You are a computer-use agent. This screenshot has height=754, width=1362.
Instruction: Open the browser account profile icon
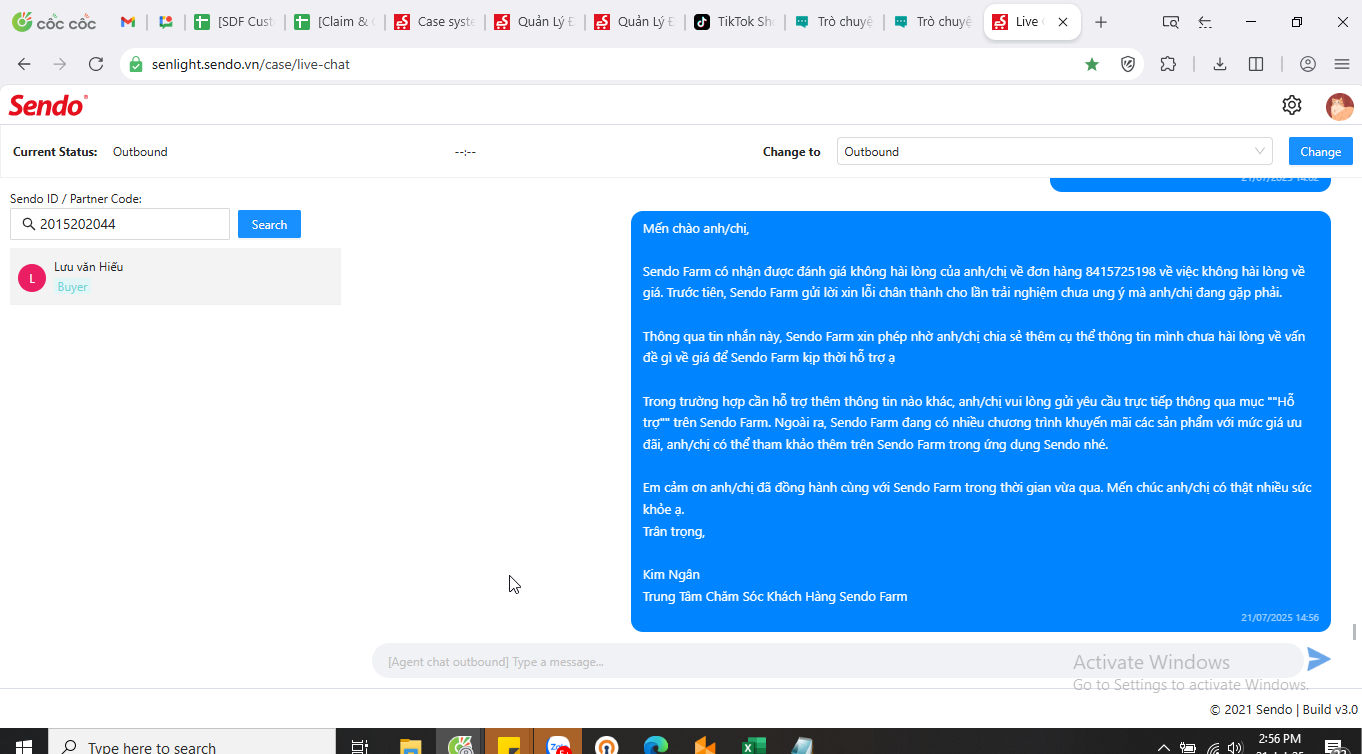[1308, 64]
